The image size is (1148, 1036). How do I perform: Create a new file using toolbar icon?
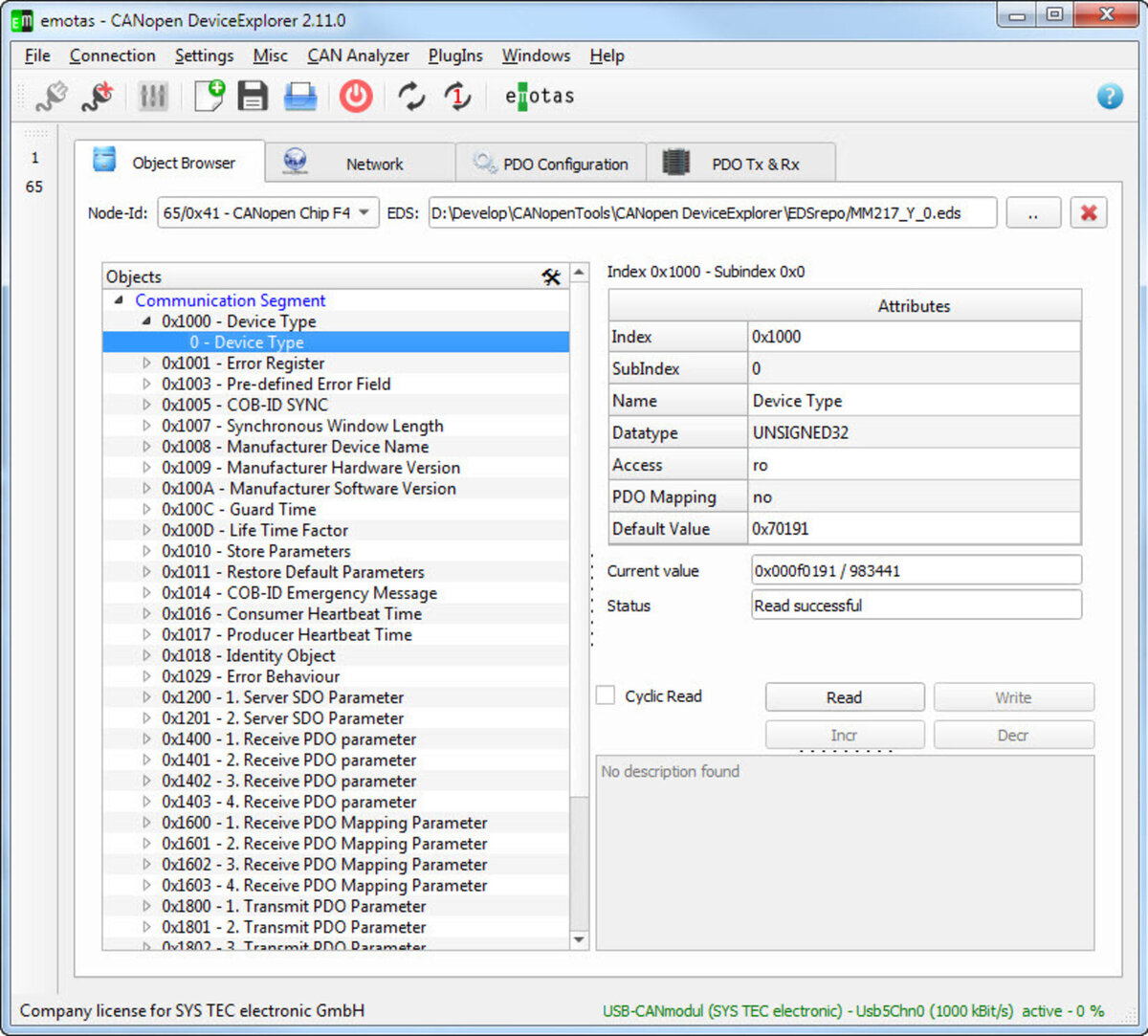[x=207, y=96]
